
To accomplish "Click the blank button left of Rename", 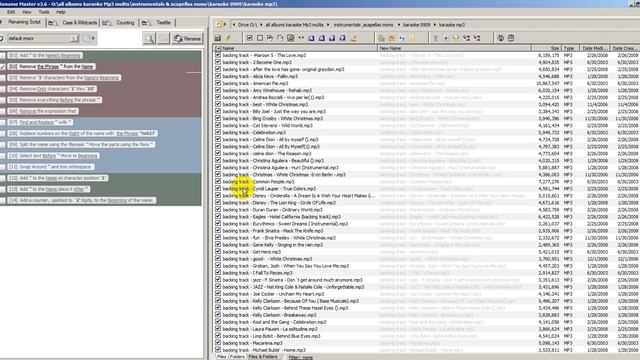I will click(164, 38).
